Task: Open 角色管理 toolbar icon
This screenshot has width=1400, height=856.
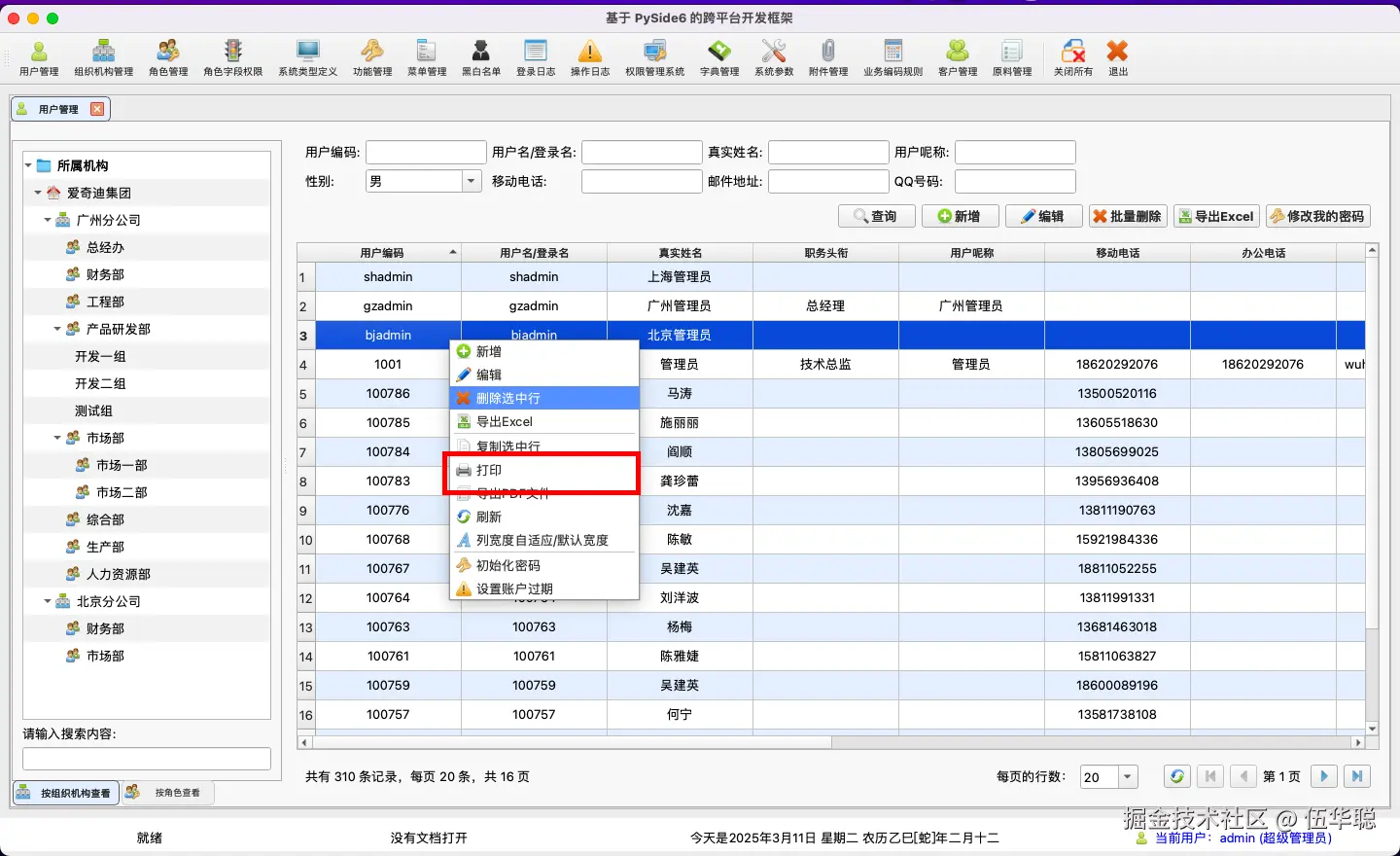Action: click(168, 57)
